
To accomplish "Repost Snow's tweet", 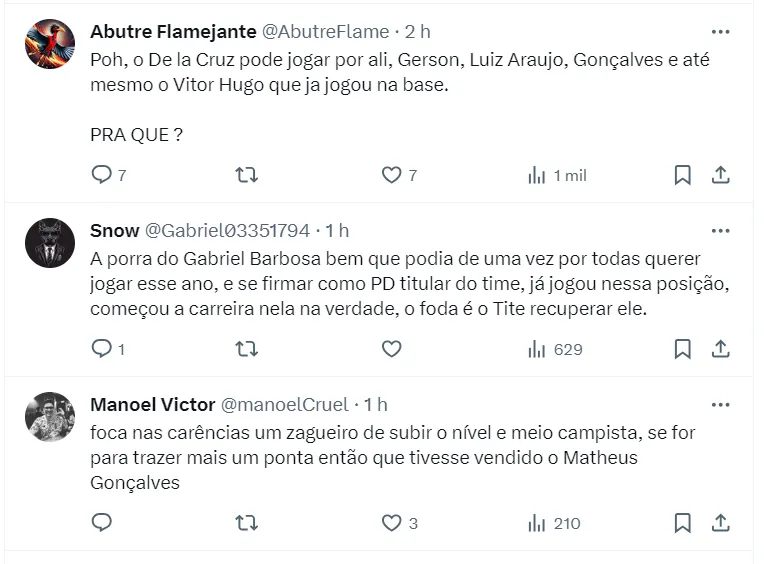I will 246,349.
